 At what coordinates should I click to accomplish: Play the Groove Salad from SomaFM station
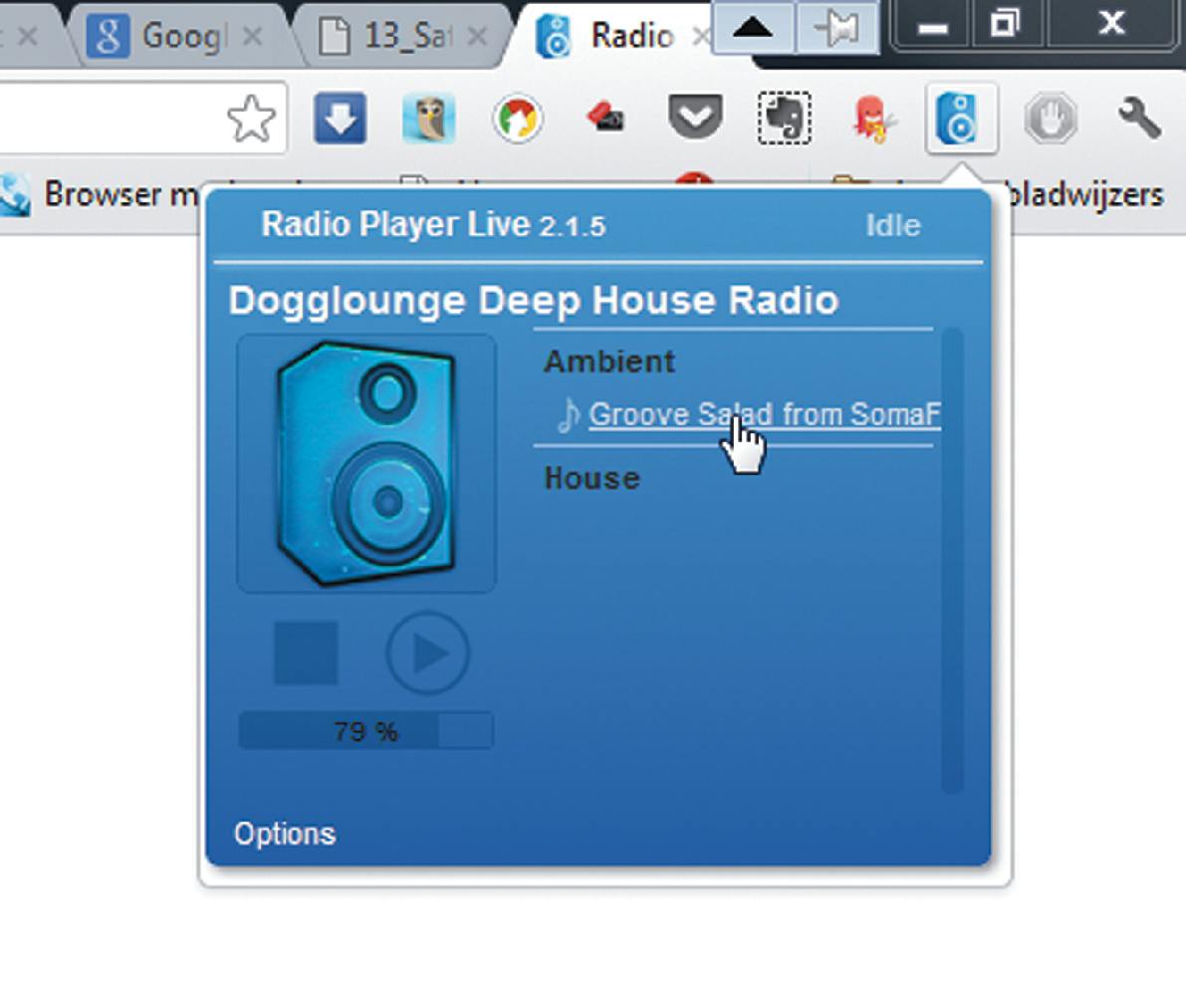tap(764, 414)
